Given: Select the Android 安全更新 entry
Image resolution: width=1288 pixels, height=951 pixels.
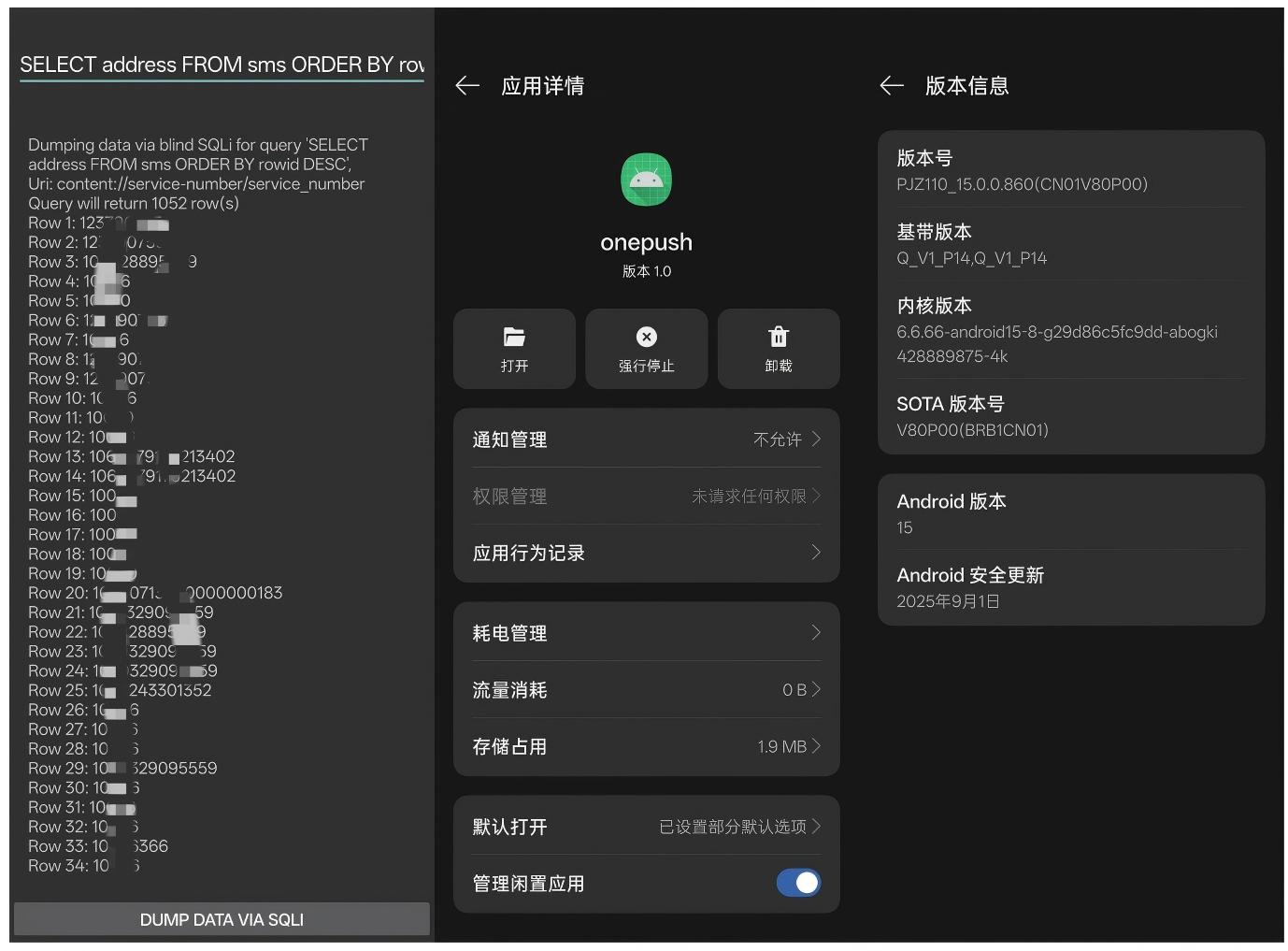Looking at the screenshot, I should point(1070,587).
